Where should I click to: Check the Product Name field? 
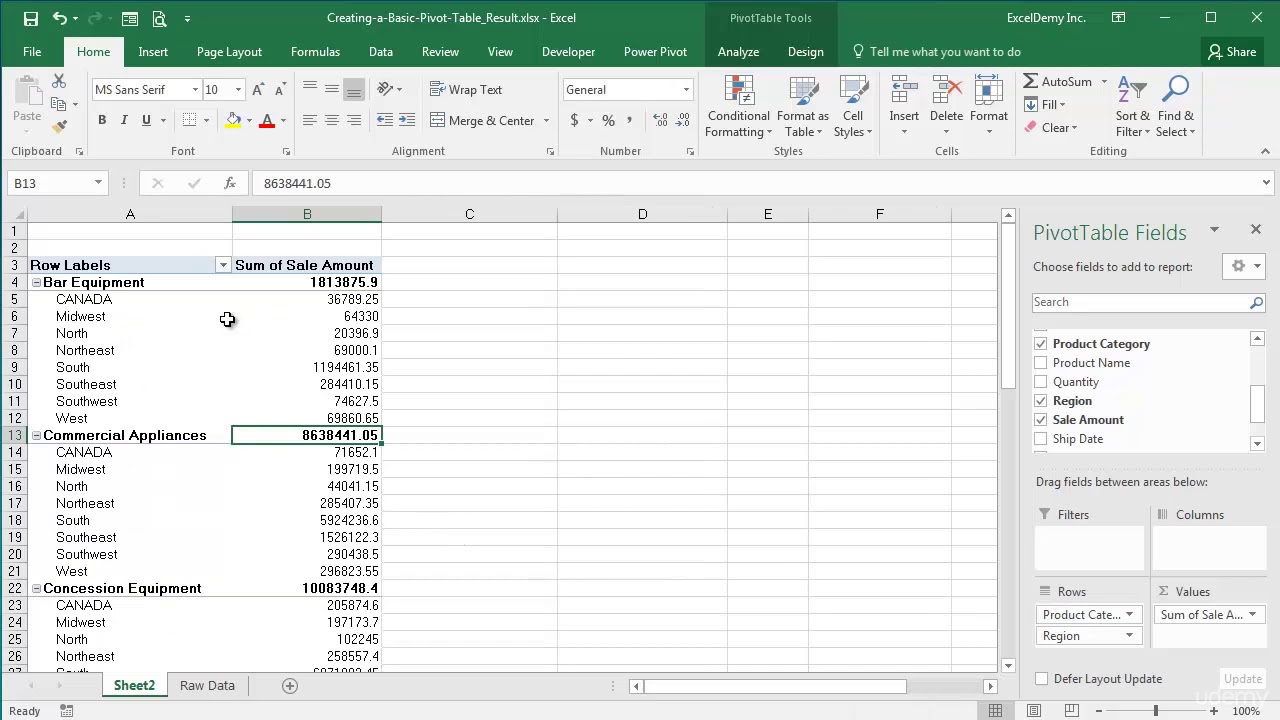pyautogui.click(x=1041, y=362)
